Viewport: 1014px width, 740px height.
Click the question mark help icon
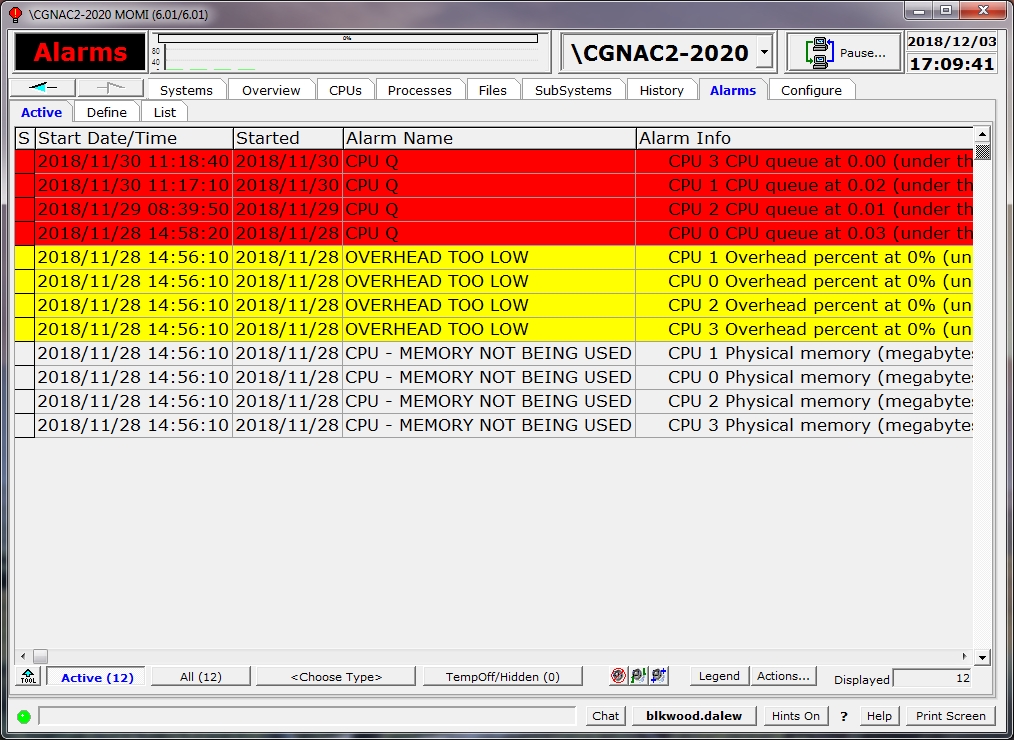844,716
